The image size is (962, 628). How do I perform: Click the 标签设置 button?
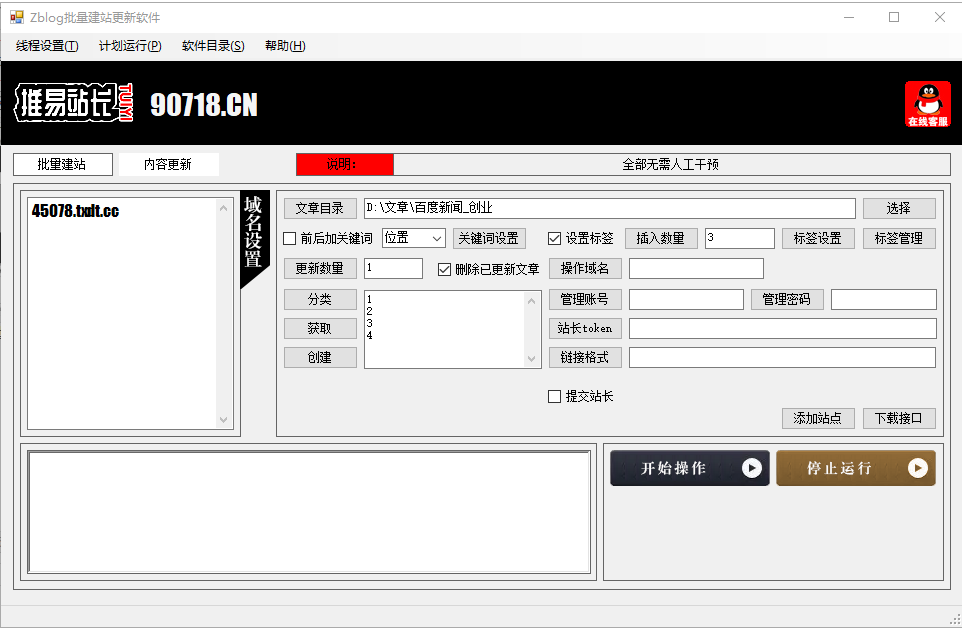tap(818, 239)
